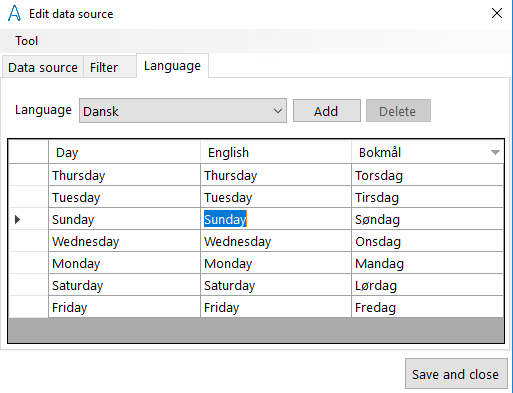This screenshot has height=393, width=513.
Task: Click Monday in the English column
Action: click(x=276, y=263)
